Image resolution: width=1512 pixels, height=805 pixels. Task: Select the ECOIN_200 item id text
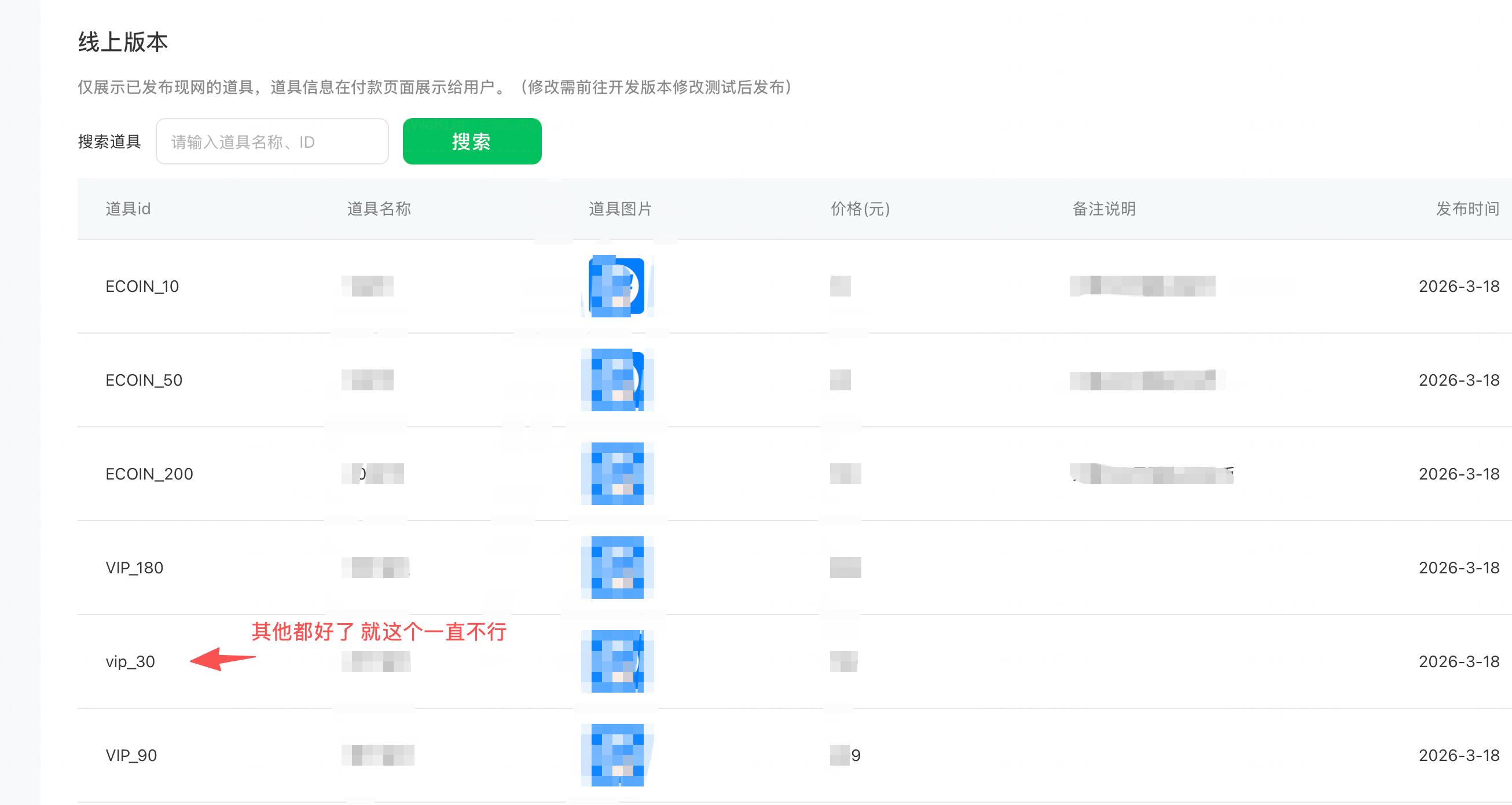point(149,474)
